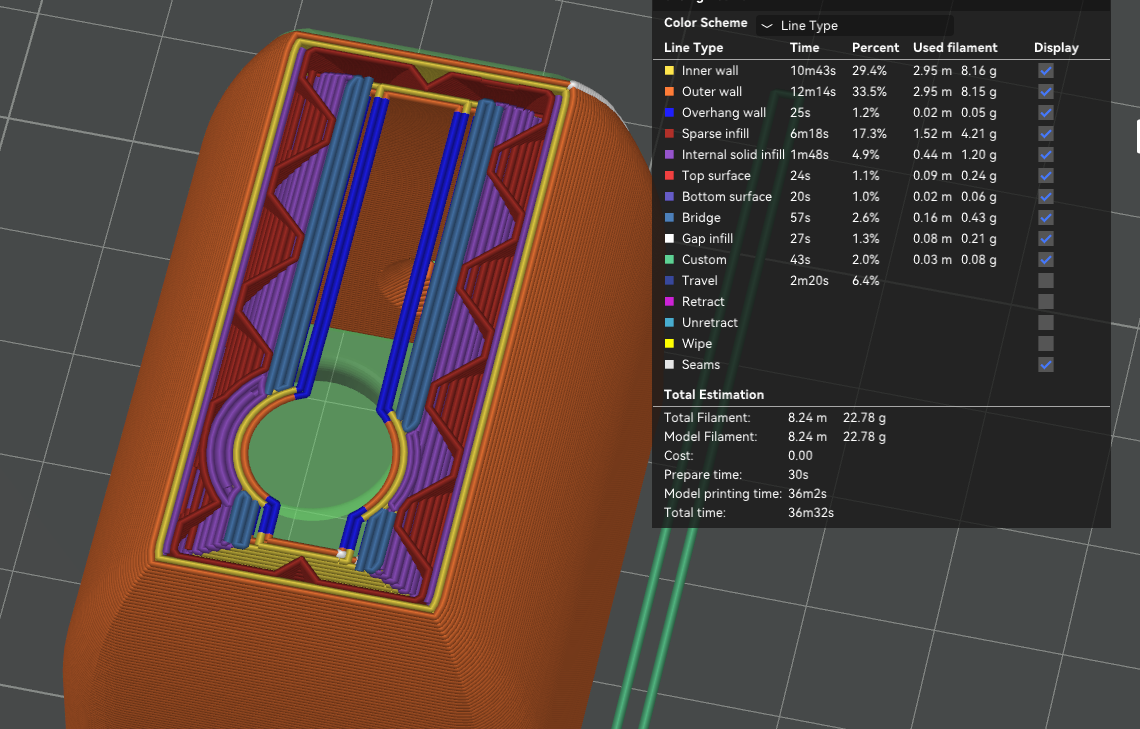Open the Color Scheme Line Type dropdown
1140x729 pixels.
tap(854, 25)
